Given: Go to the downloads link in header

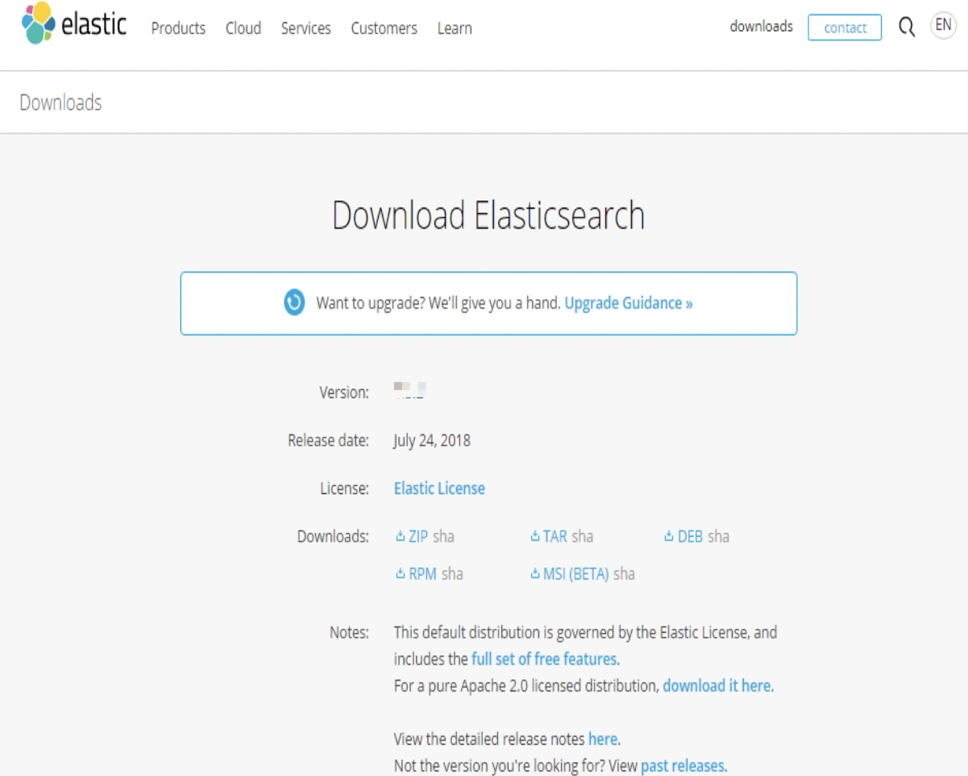Looking at the screenshot, I should tap(761, 27).
